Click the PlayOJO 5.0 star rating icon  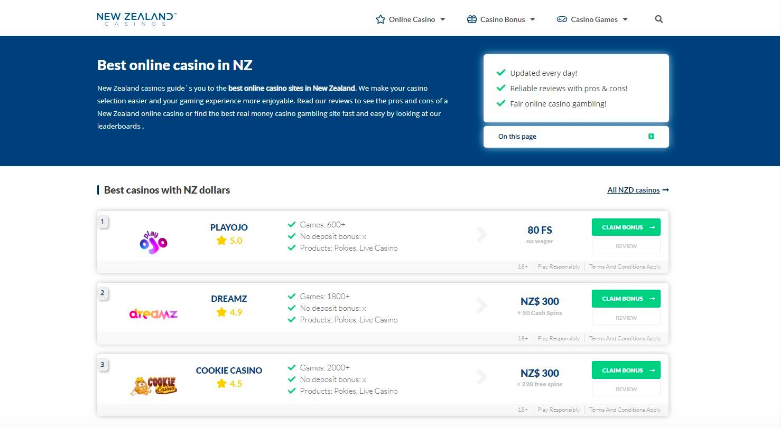pos(222,241)
